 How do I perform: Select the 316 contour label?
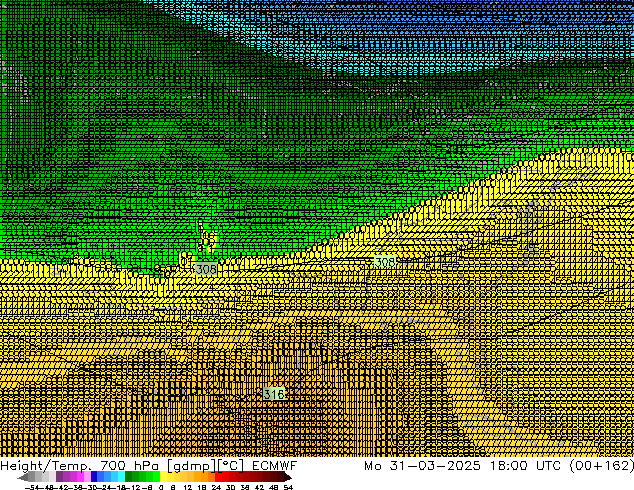pos(274,394)
